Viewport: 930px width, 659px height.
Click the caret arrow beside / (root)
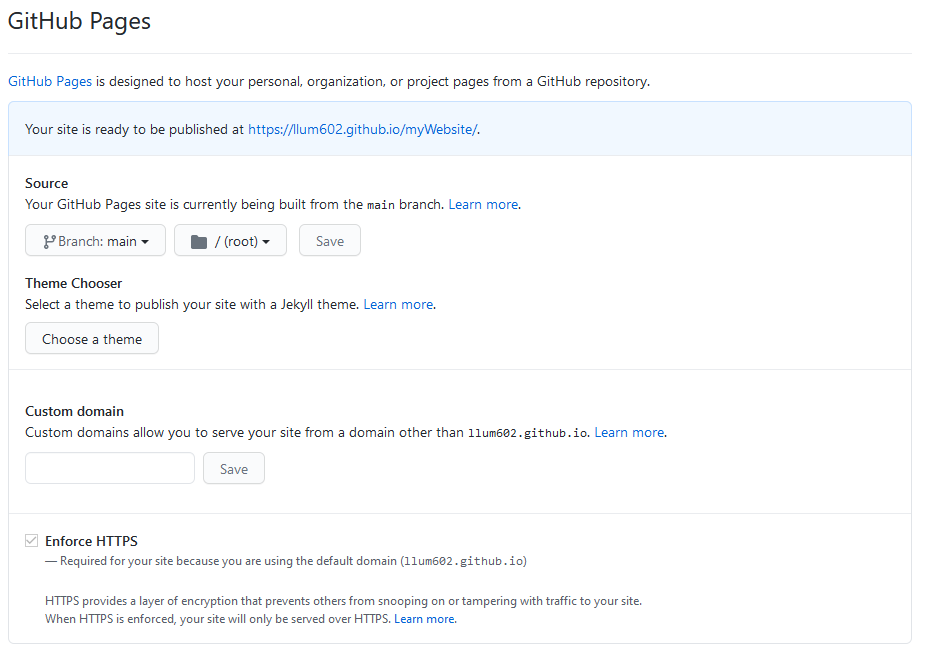point(266,242)
